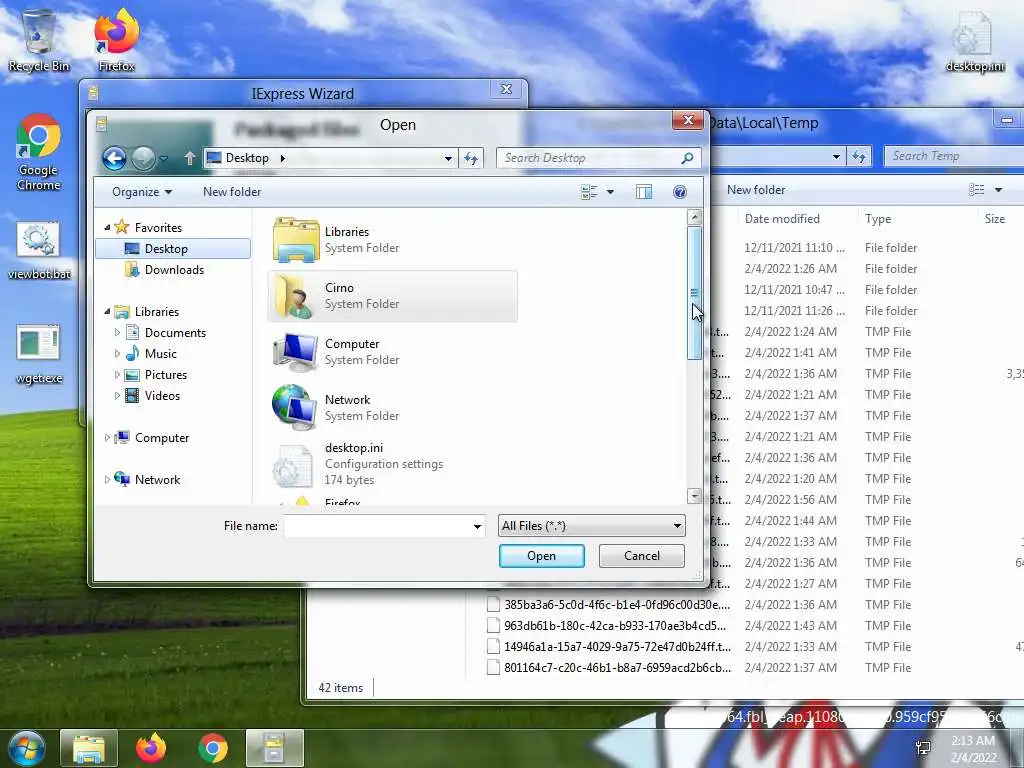Sort by Date modified column in Temp window
Viewport: 1024px width, 768px height.
coord(782,219)
